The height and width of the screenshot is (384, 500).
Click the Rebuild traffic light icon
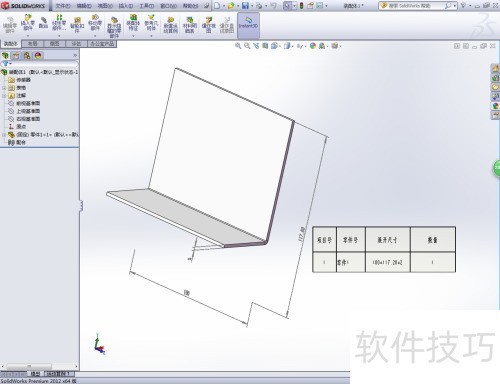301,6
